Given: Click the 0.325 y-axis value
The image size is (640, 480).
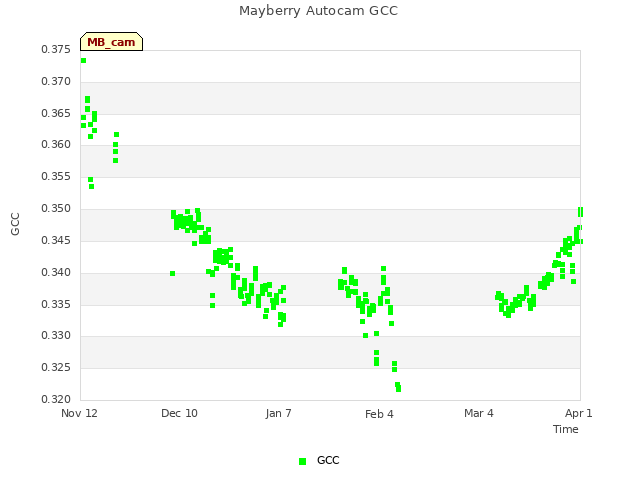Looking at the screenshot, I should click(x=56, y=367).
